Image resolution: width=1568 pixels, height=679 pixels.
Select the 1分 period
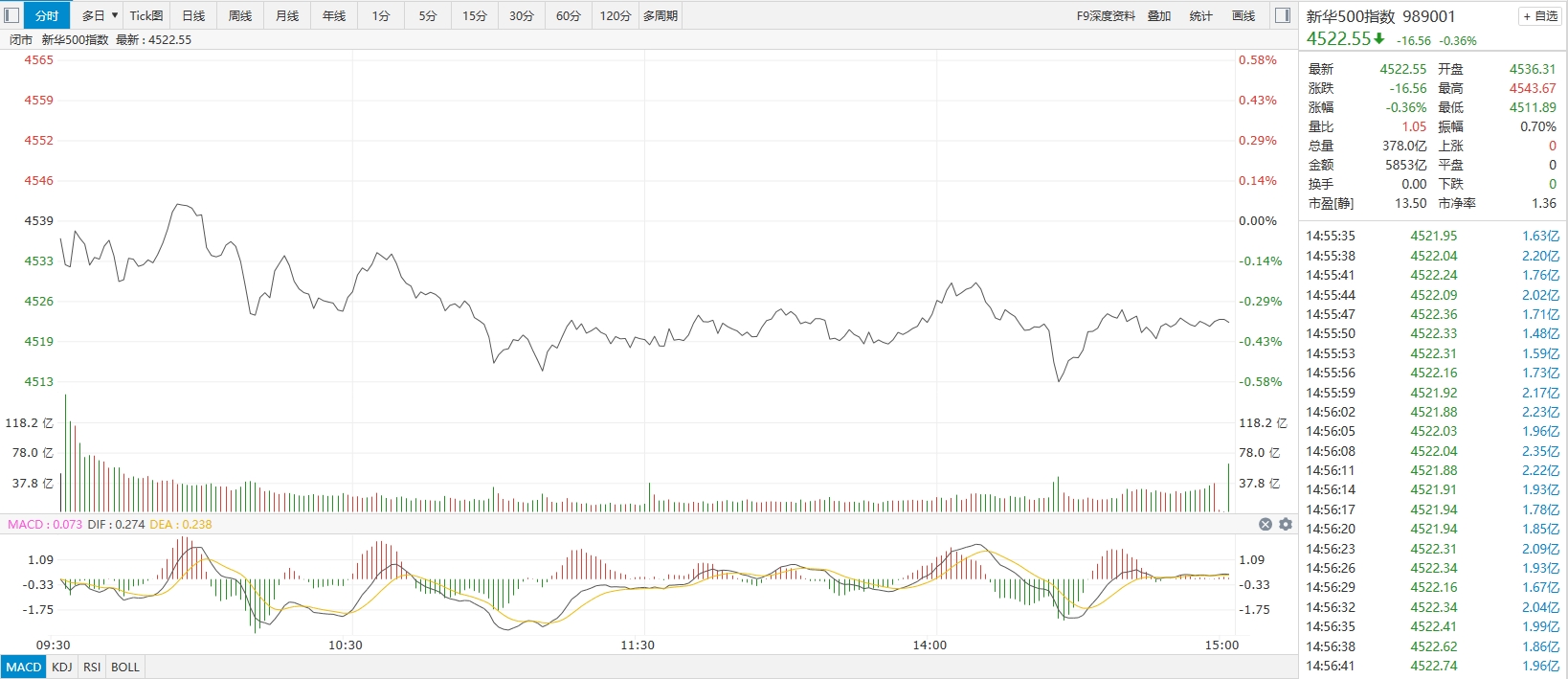[381, 15]
